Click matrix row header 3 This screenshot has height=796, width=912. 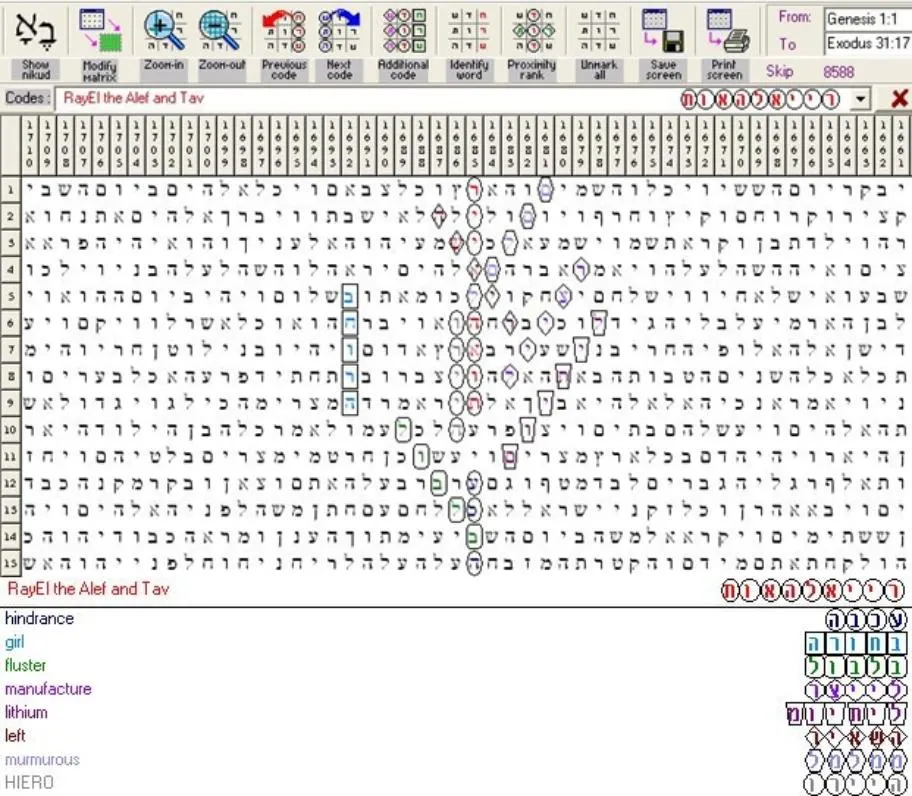click(x=10, y=243)
